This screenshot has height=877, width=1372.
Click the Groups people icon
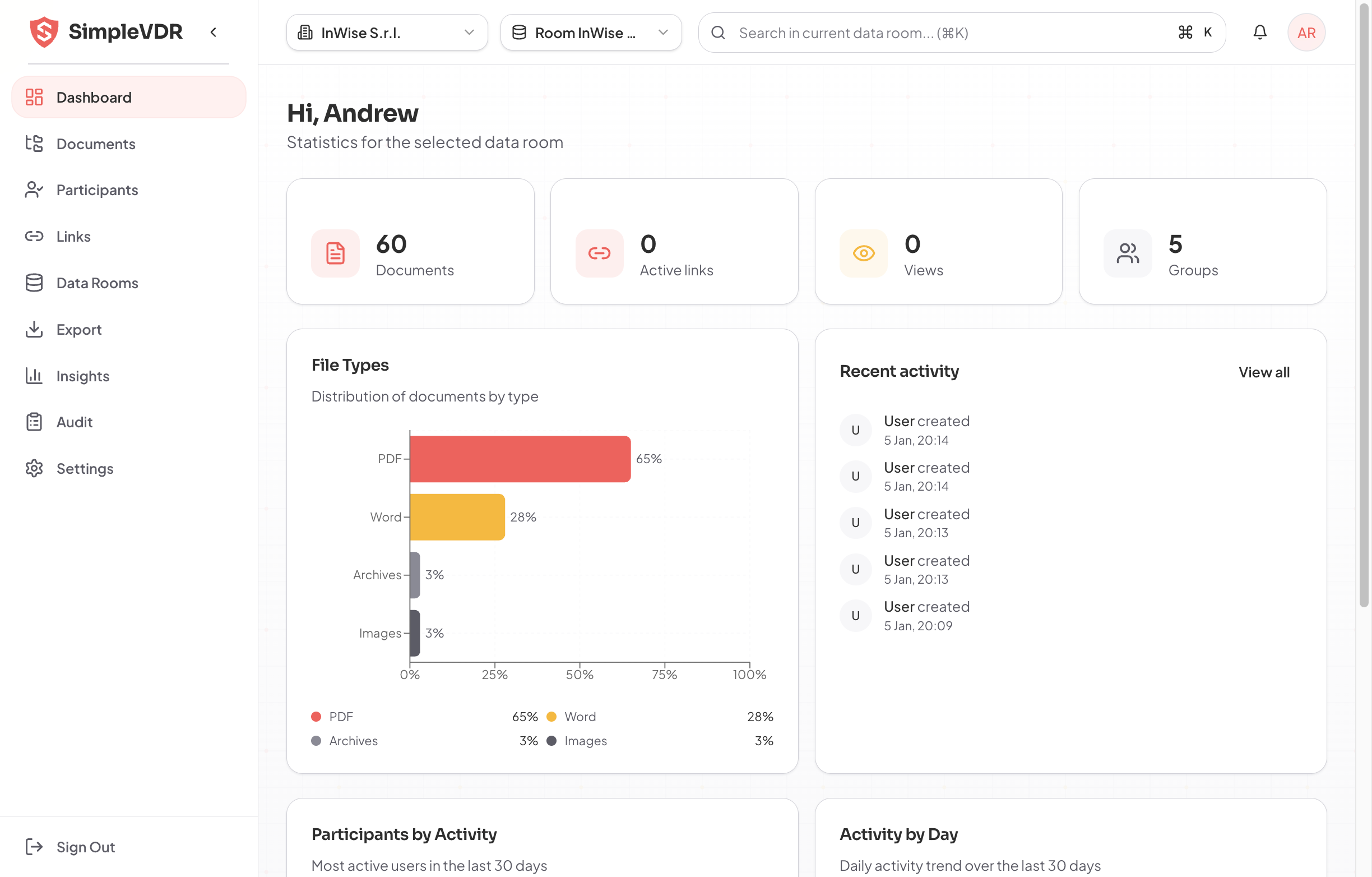coord(1127,253)
